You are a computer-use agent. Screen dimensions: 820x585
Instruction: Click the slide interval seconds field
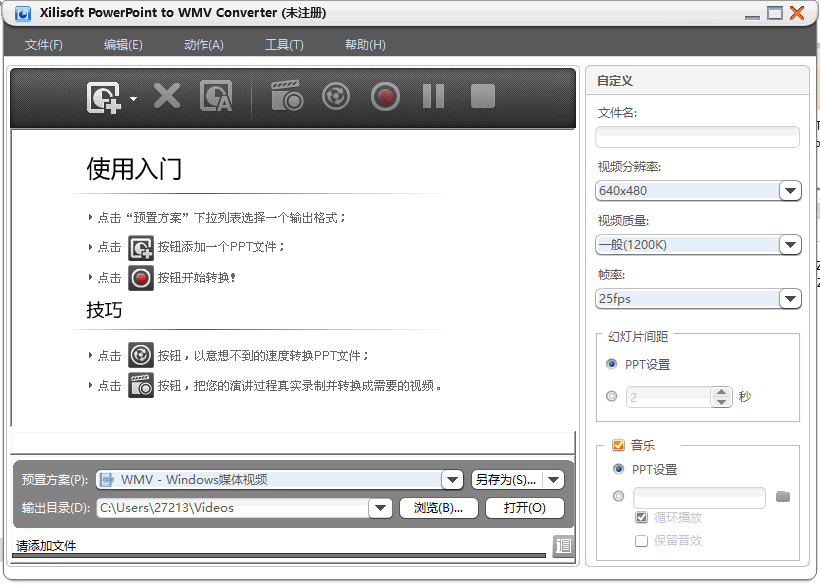pyautogui.click(x=668, y=397)
